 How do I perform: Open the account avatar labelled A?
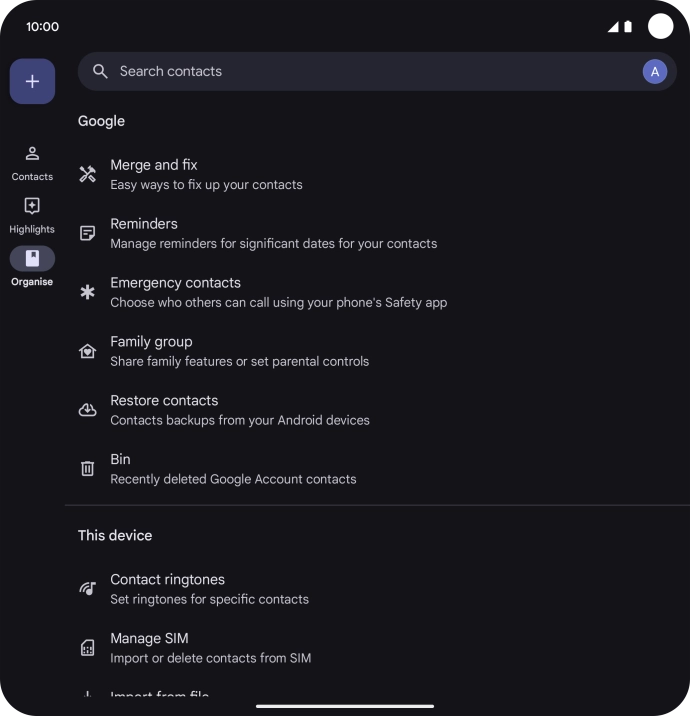pyautogui.click(x=654, y=71)
